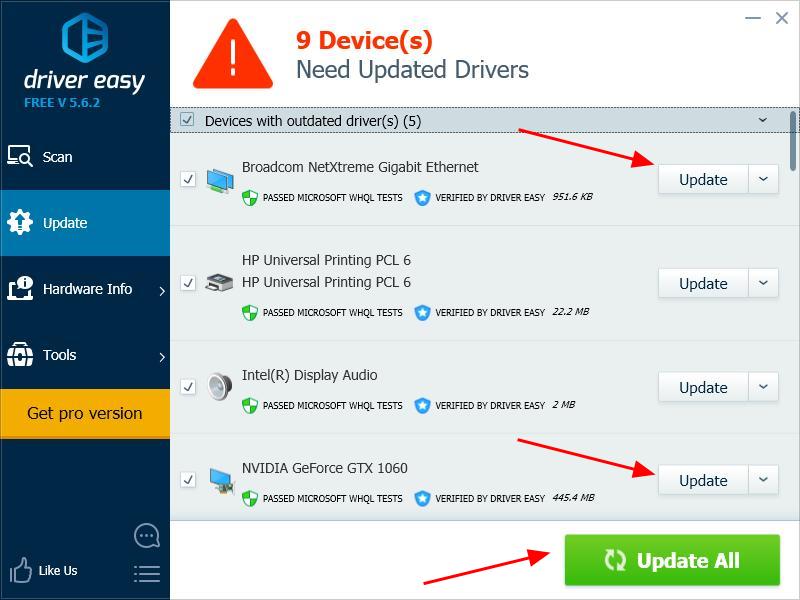The width and height of the screenshot is (800, 600).
Task: Toggle the Devices with outdated drivers checkbox
Action: [x=187, y=120]
